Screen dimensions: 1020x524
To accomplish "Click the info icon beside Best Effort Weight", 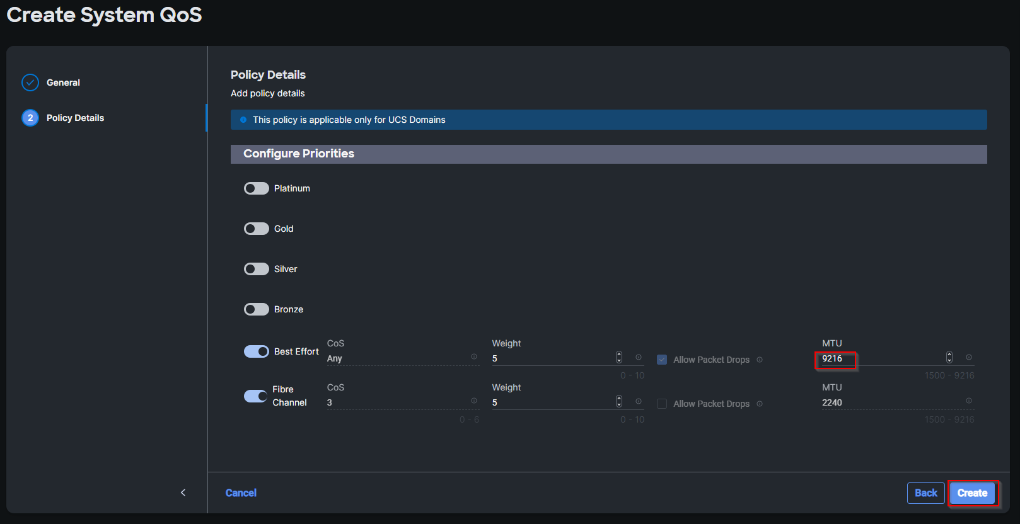I will [x=638, y=357].
